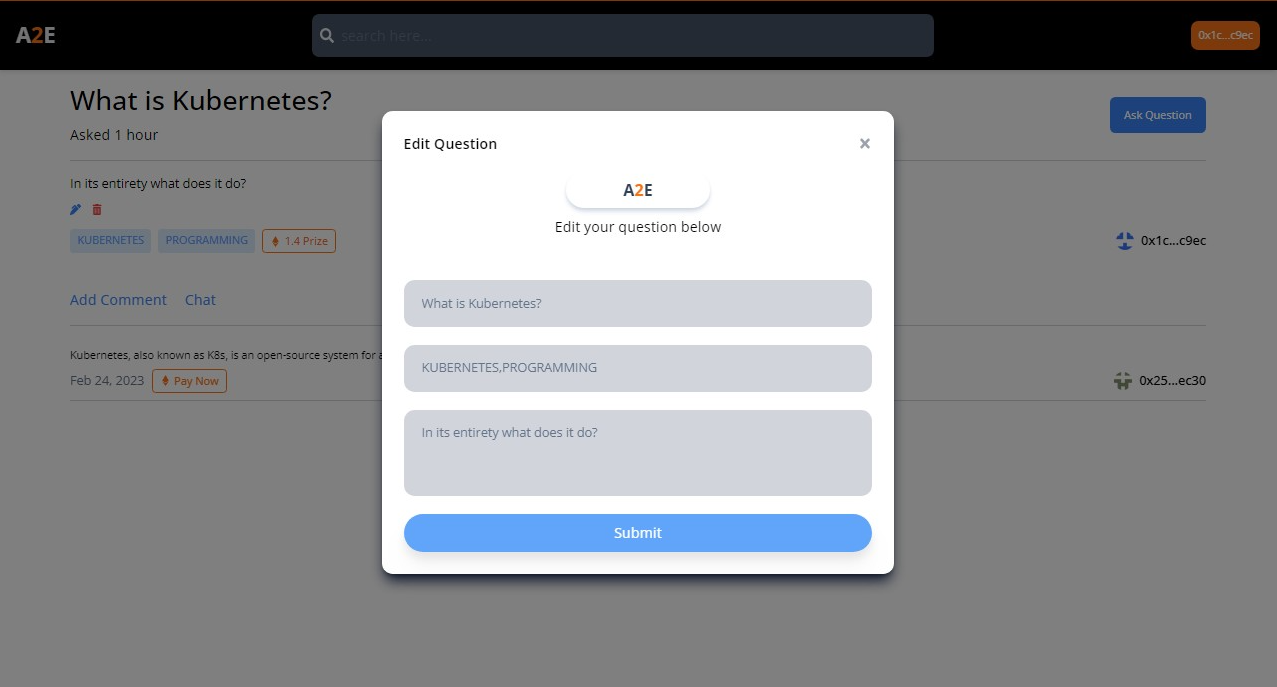Focus the question body text area
Screen dimensions: 1277x687
coord(638,453)
